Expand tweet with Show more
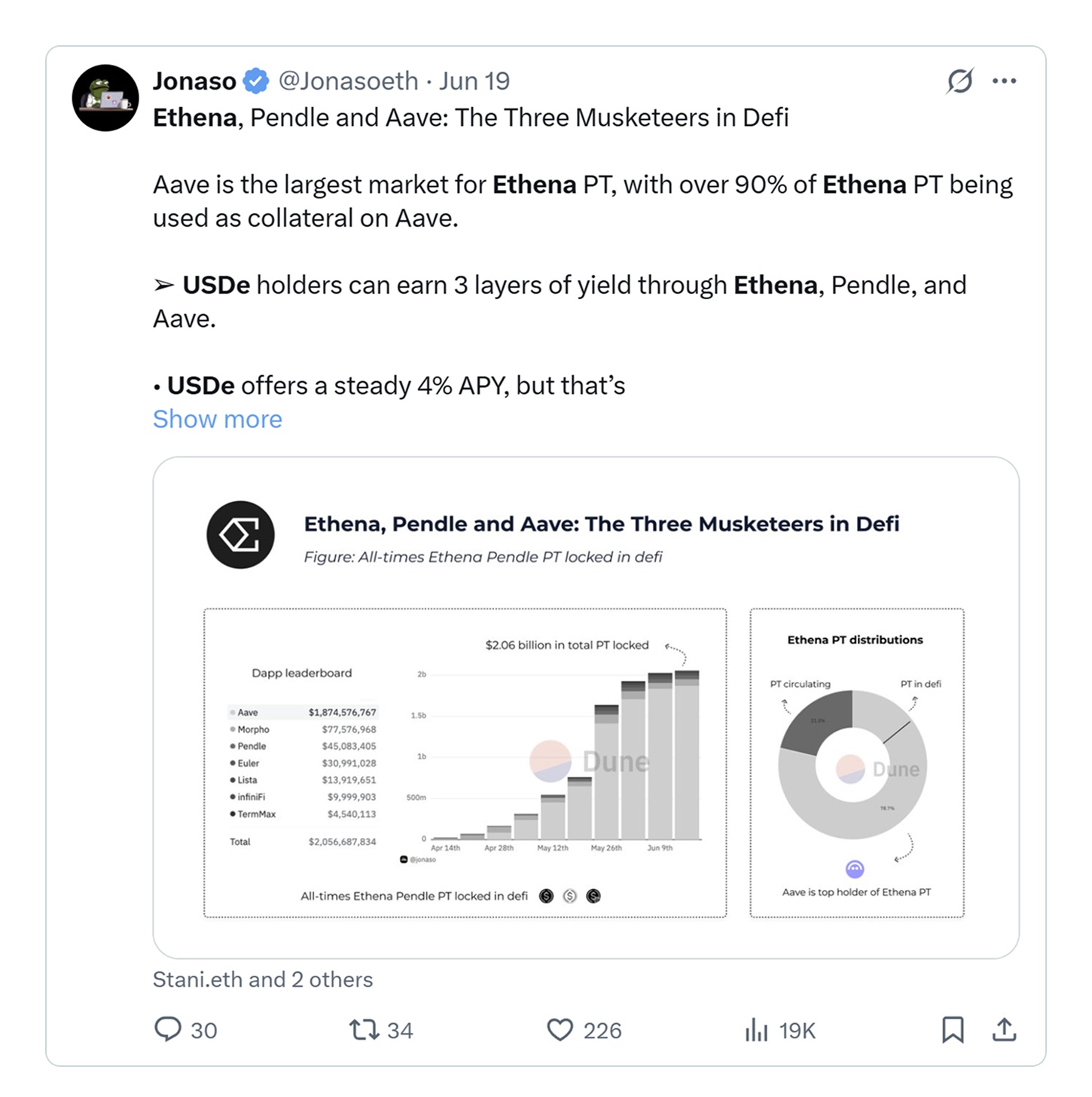This screenshot has width=1092, height=1097. click(x=218, y=419)
